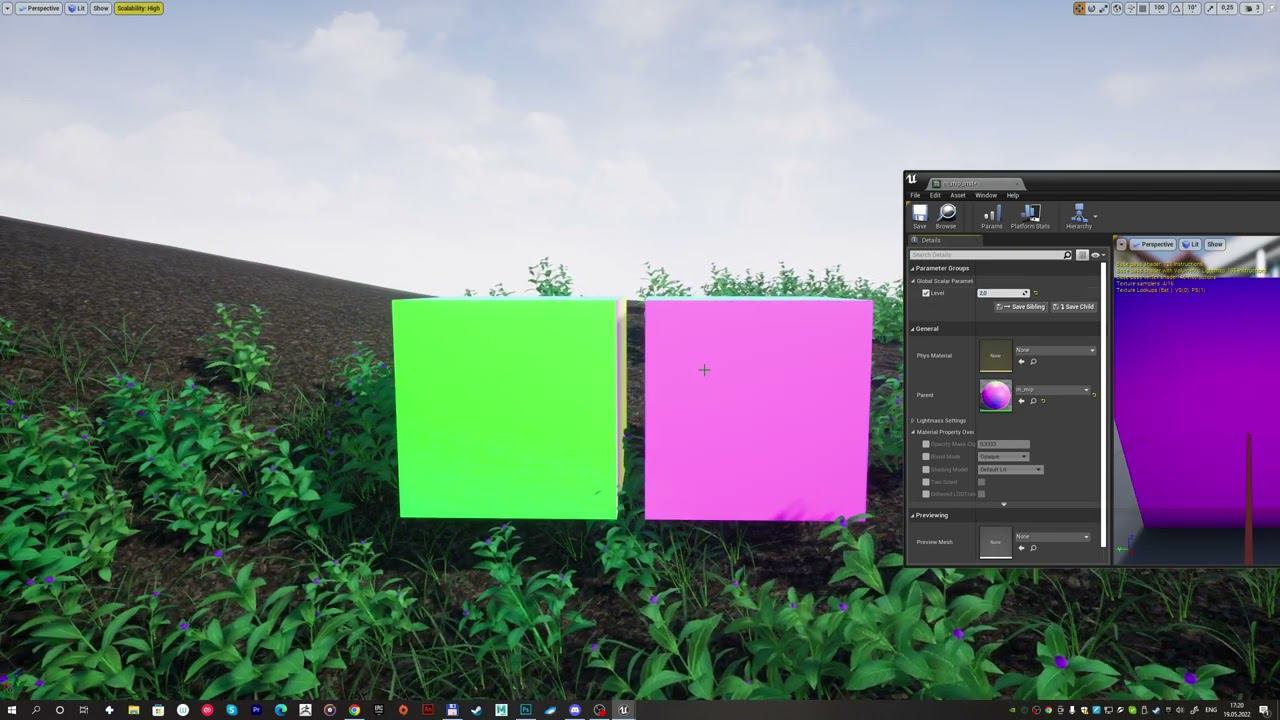This screenshot has width=1280, height=720.
Task: Browse to Preview Mesh asset magnifier
Action: pos(1033,548)
